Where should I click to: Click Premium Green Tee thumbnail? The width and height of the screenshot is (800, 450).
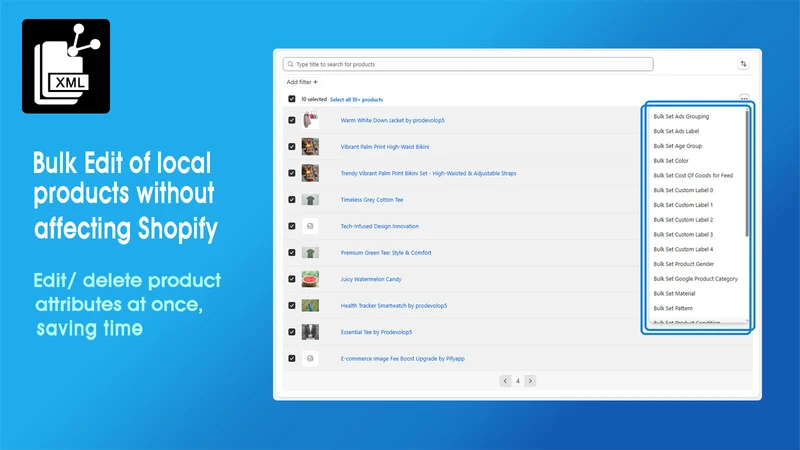click(310, 253)
